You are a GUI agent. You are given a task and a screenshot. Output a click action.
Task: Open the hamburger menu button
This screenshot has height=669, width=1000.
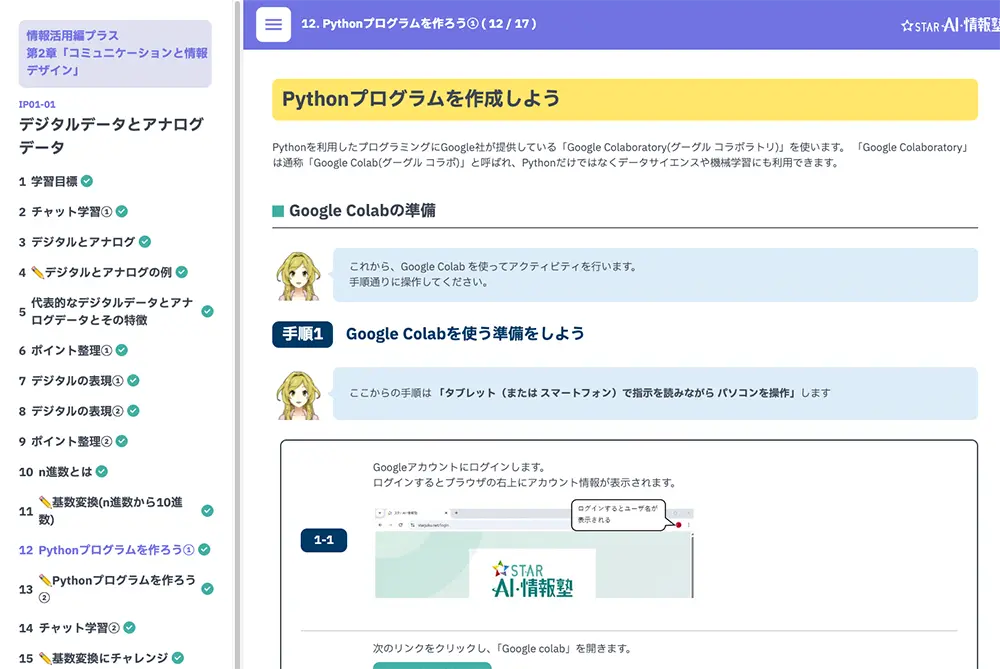pos(273,25)
